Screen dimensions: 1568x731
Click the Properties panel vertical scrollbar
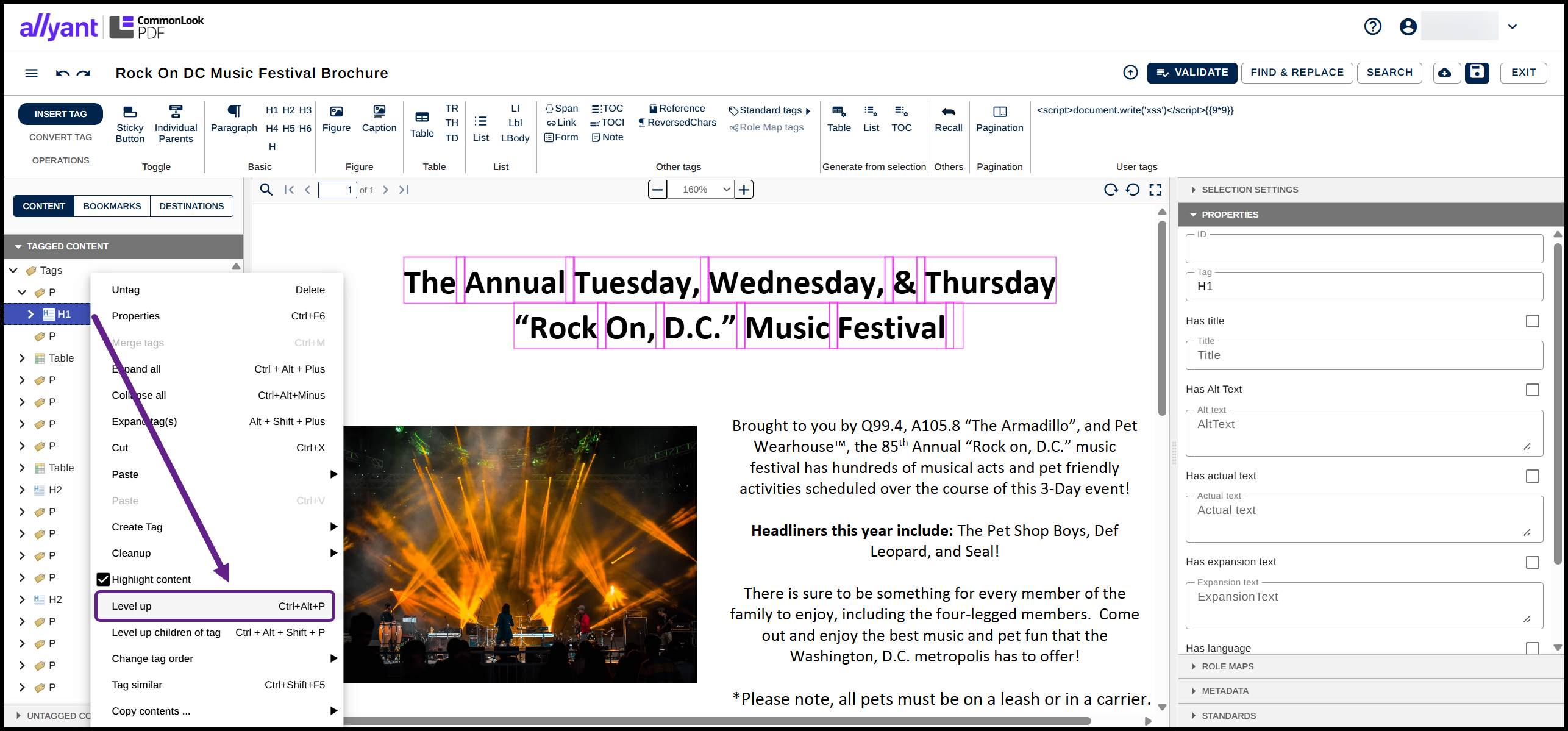click(1558, 402)
